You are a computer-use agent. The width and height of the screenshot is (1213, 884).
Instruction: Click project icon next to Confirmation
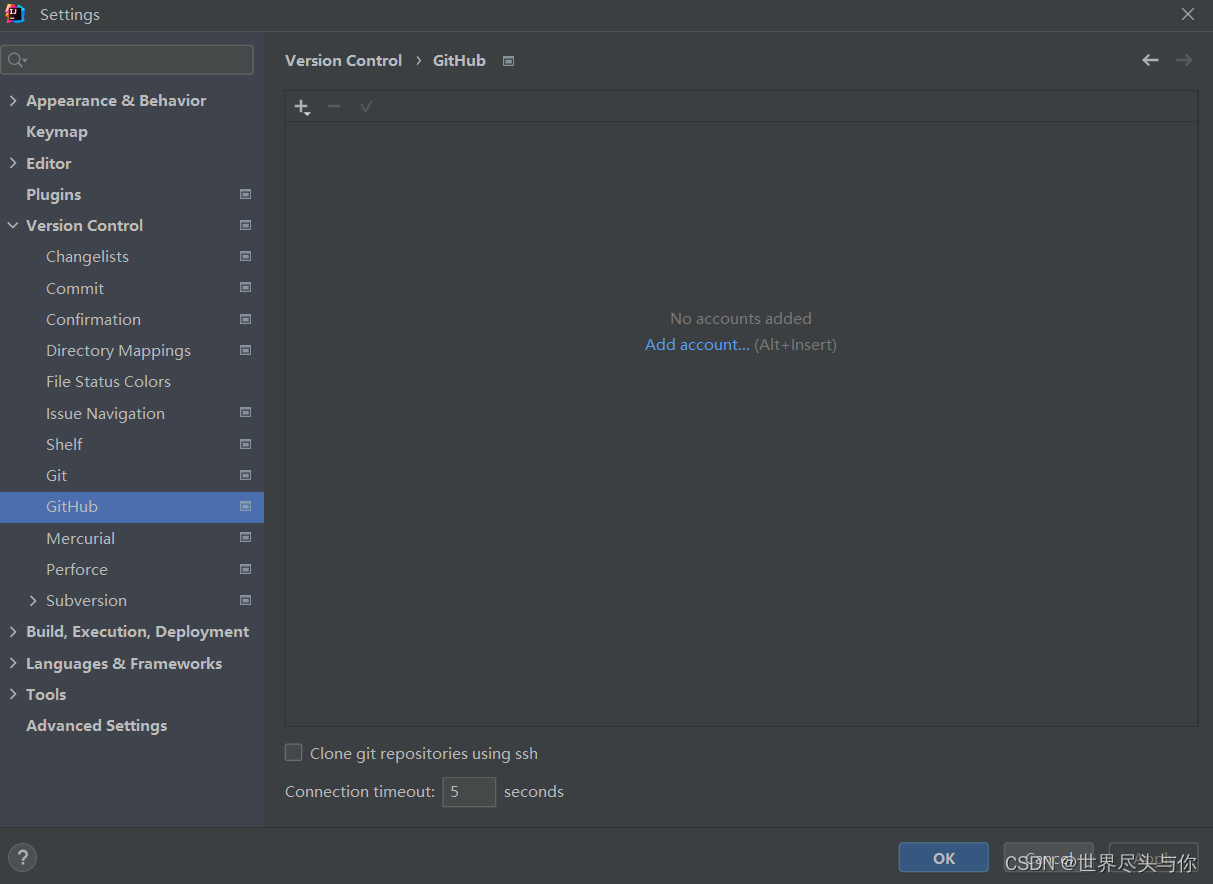point(245,319)
